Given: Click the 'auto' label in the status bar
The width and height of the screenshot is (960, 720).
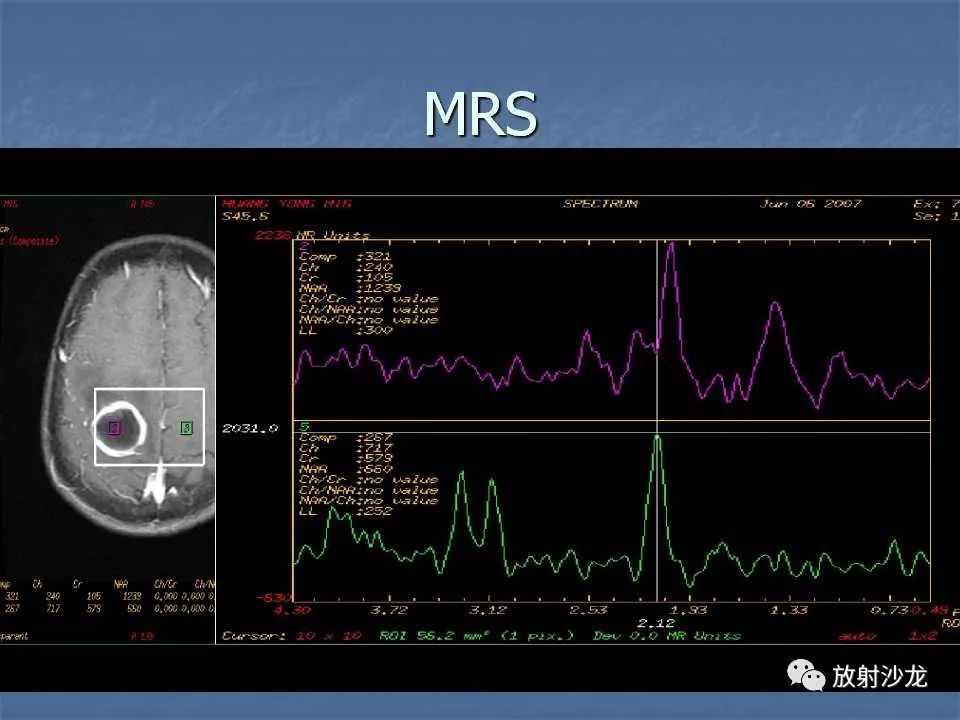Looking at the screenshot, I should coord(857,636).
